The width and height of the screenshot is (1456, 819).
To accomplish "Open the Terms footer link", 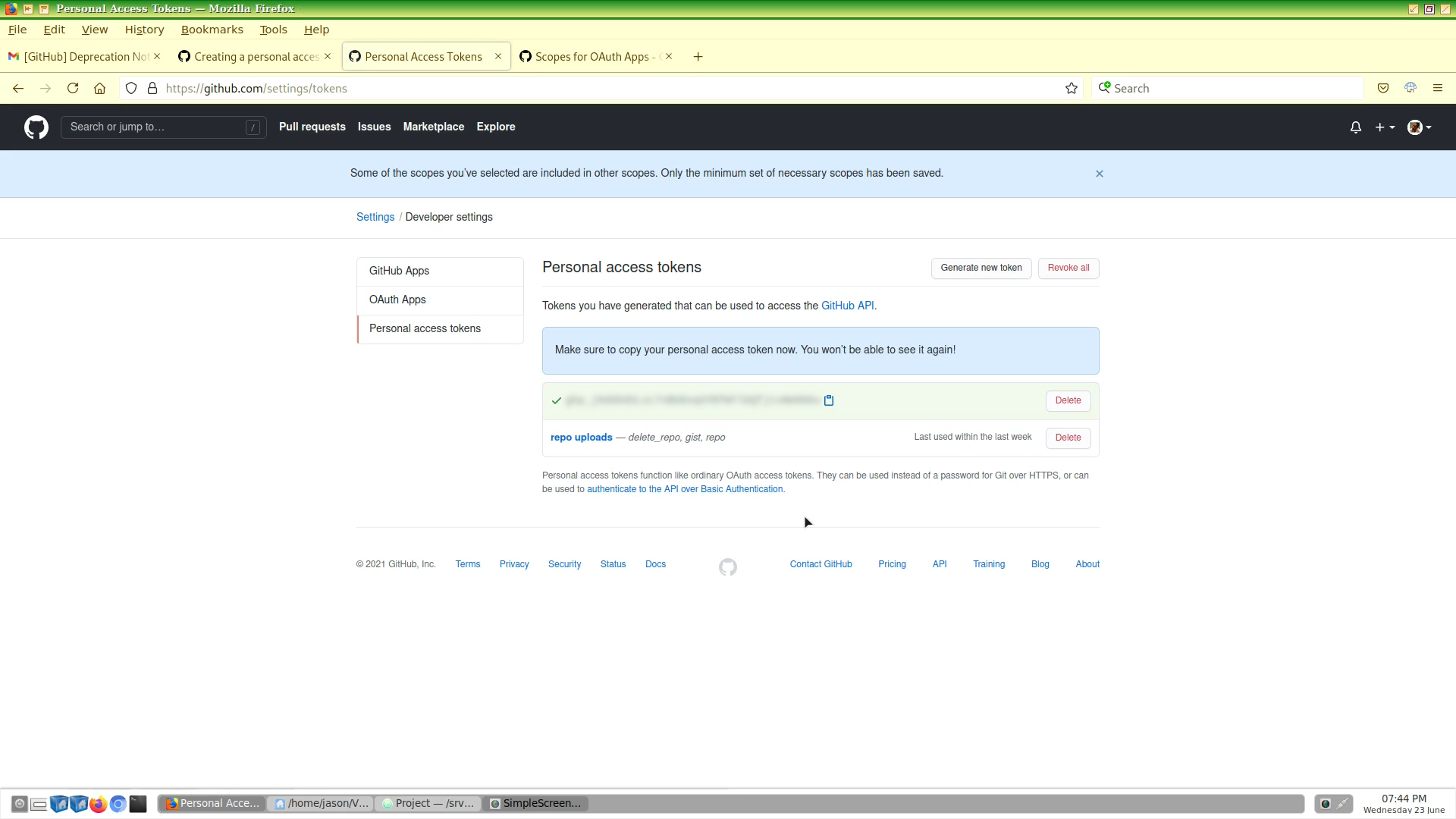I will tap(468, 564).
